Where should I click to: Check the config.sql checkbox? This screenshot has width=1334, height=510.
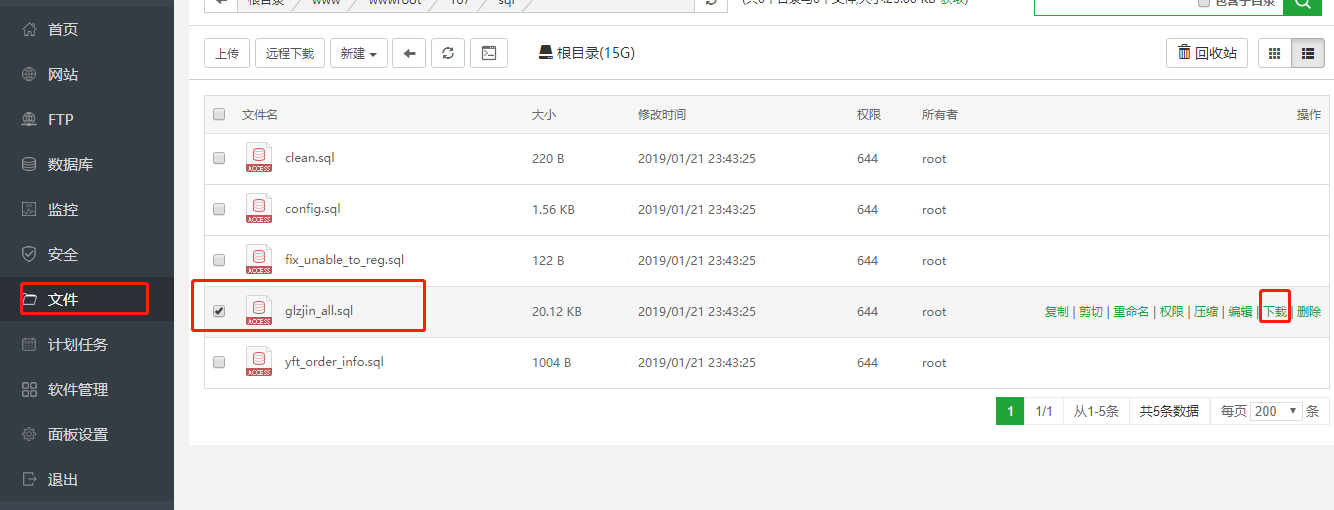point(219,209)
